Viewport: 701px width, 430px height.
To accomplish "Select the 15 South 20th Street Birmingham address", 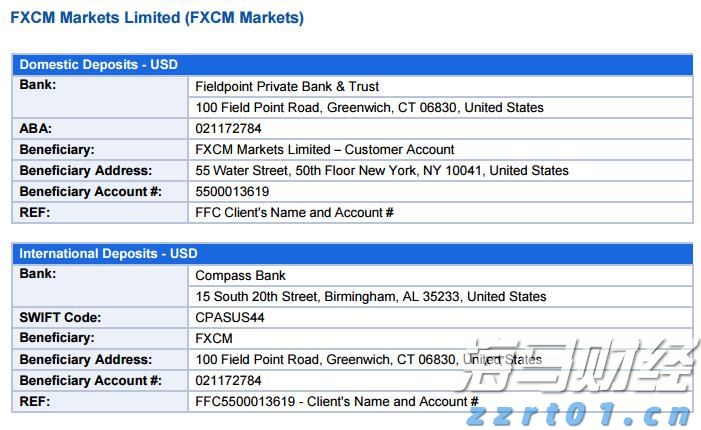I will [371, 297].
